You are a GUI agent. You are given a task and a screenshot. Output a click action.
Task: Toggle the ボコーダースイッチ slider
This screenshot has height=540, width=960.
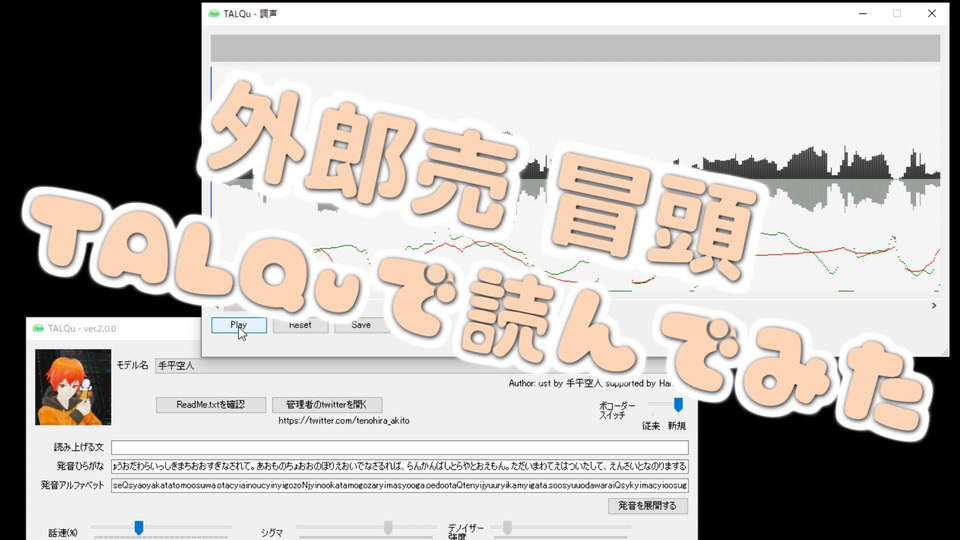pyautogui.click(x=678, y=405)
